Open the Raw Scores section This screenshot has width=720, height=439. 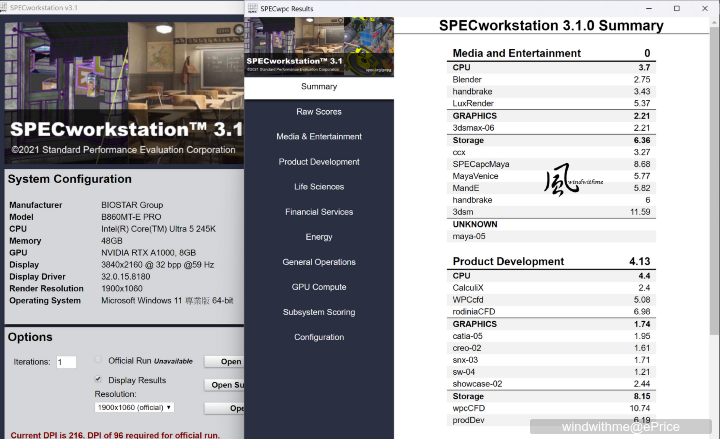pos(319,112)
